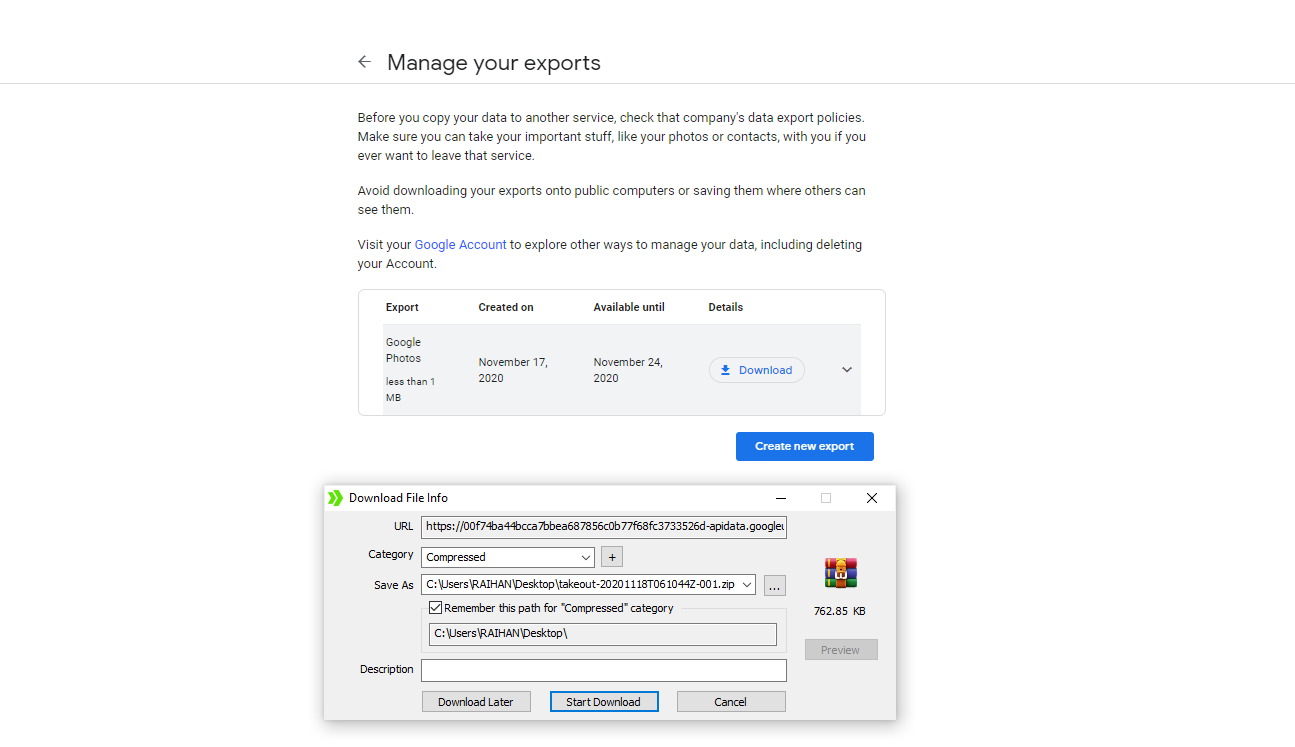Click Start Download in the dialog
Viewport: 1295px width, 747px height.
coord(604,702)
